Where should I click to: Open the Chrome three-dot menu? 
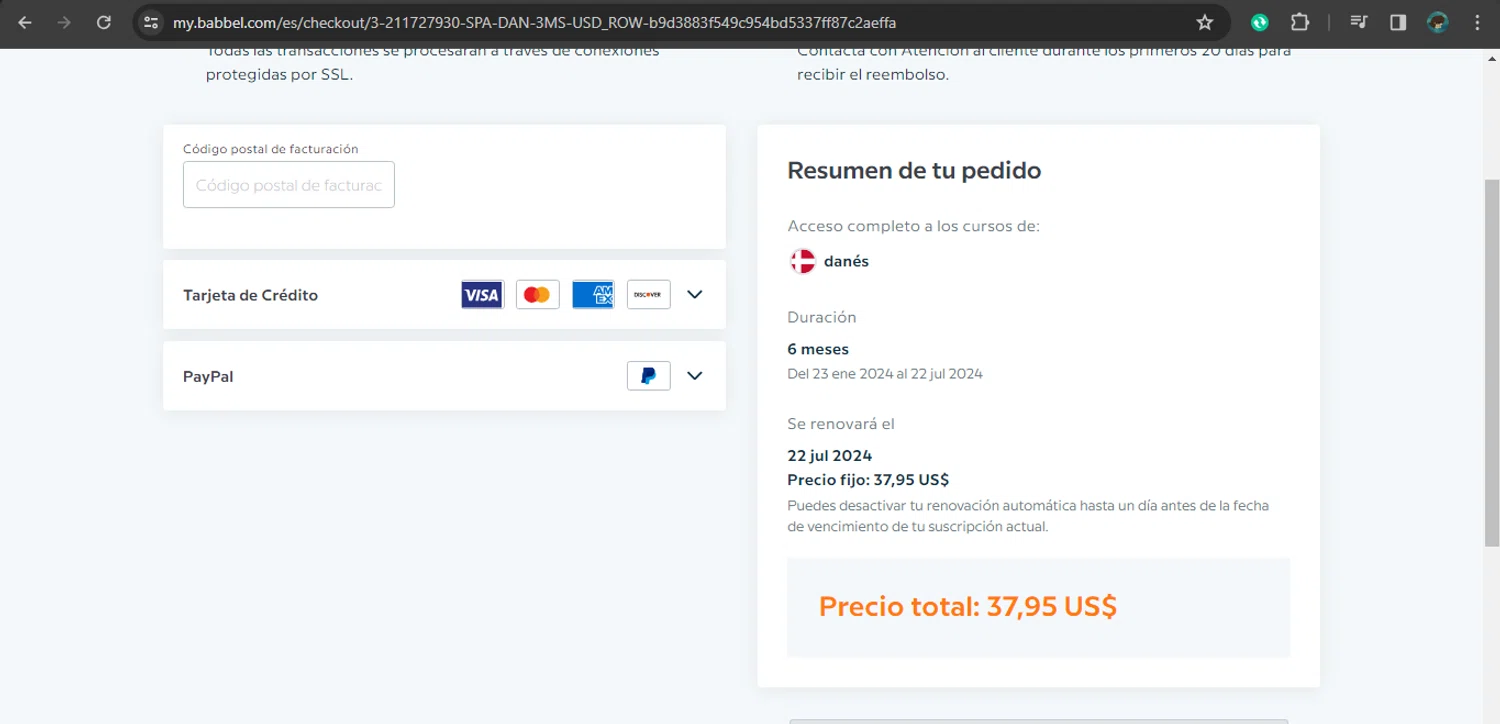(1477, 22)
